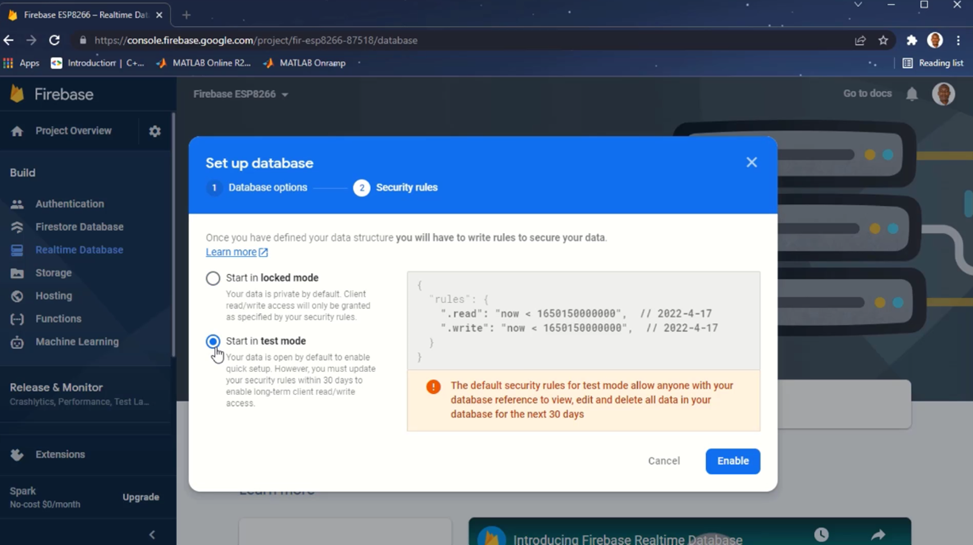Click the notifications bell icon

pyautogui.click(x=912, y=94)
